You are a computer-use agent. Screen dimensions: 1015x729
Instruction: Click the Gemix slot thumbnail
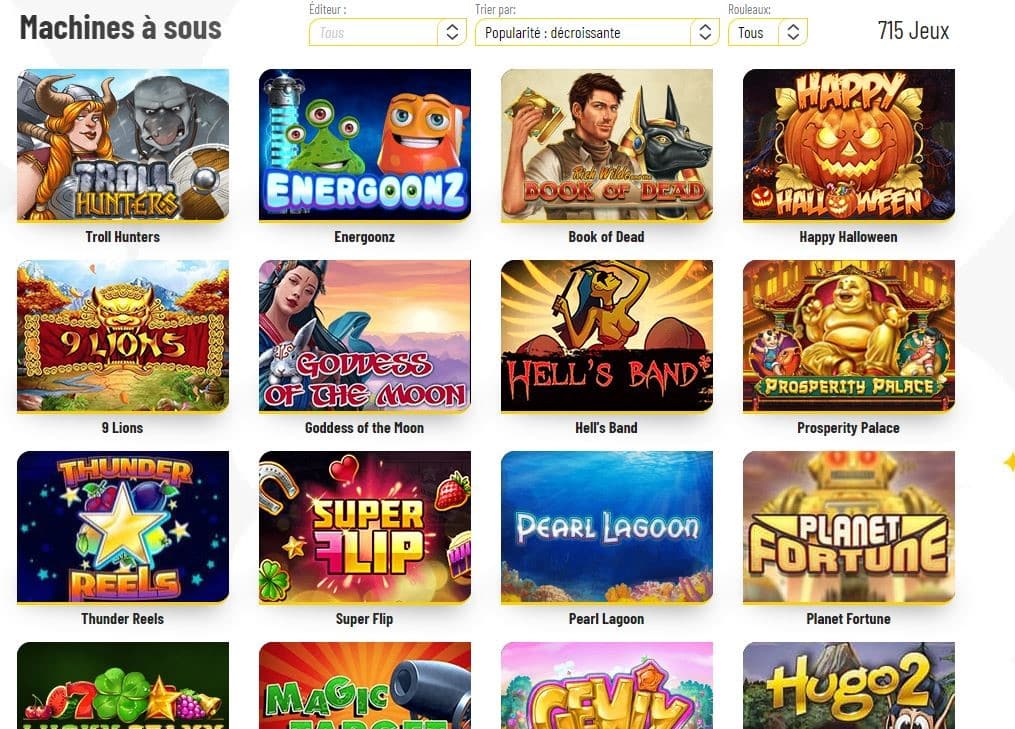click(607, 686)
